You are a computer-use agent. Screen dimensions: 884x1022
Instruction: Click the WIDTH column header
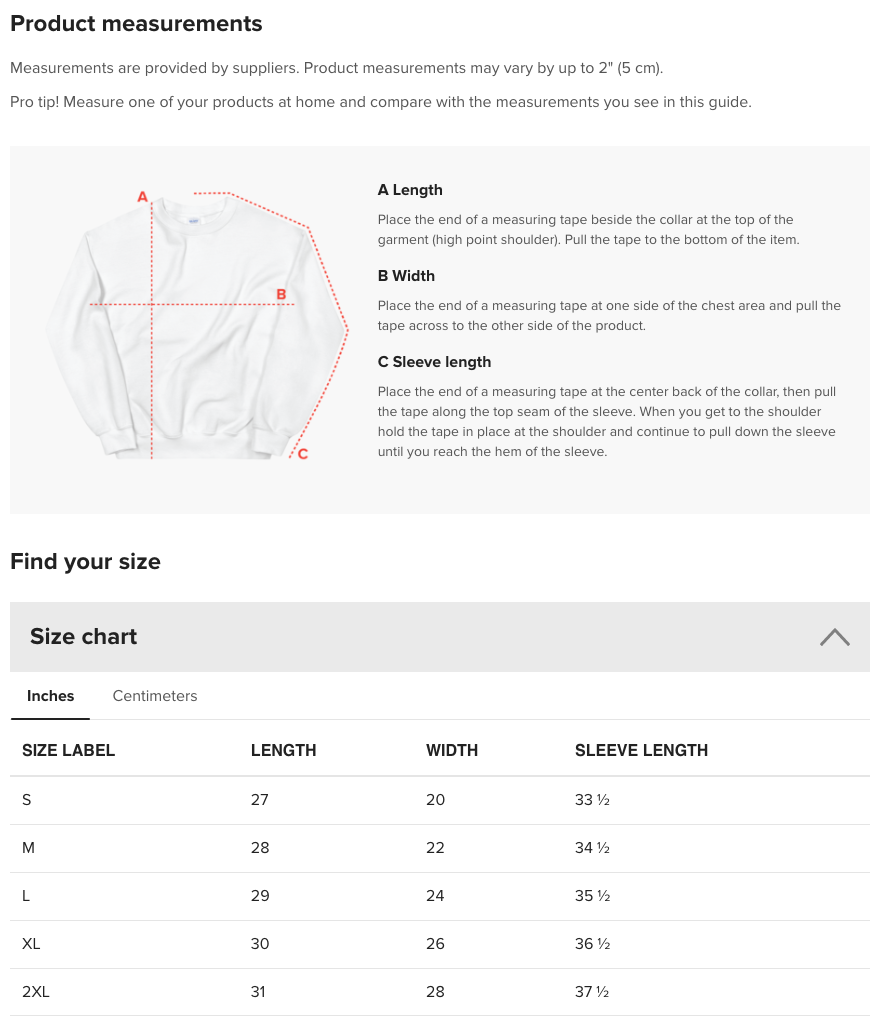[452, 750]
